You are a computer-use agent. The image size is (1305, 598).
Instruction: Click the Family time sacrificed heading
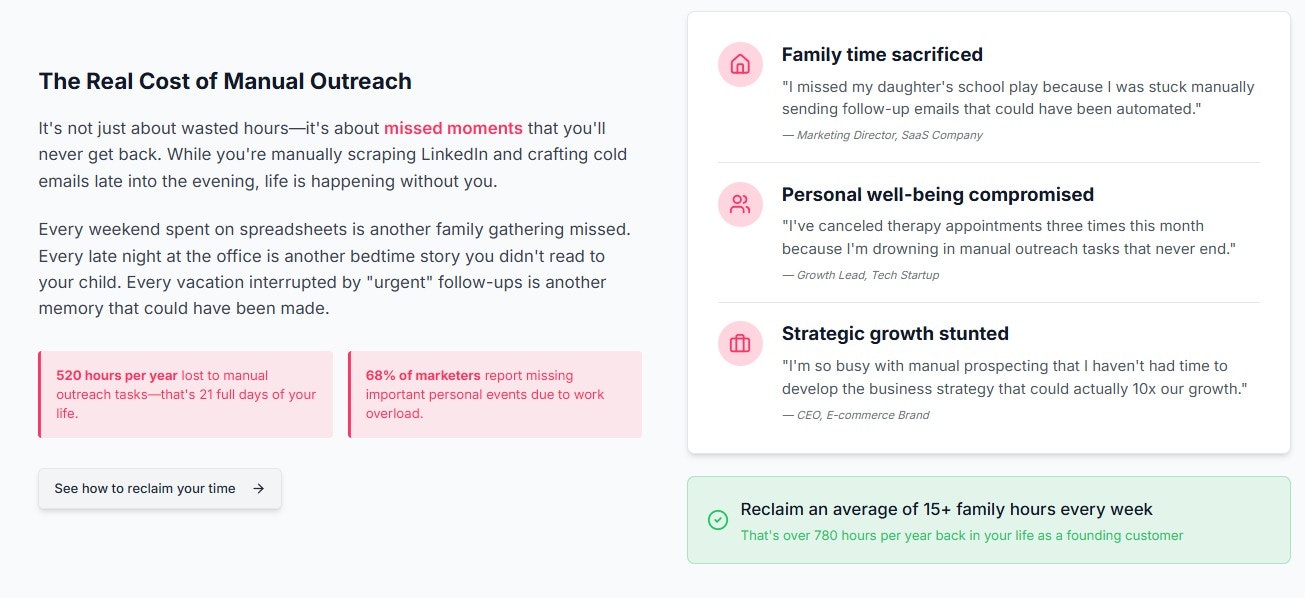(x=882, y=55)
